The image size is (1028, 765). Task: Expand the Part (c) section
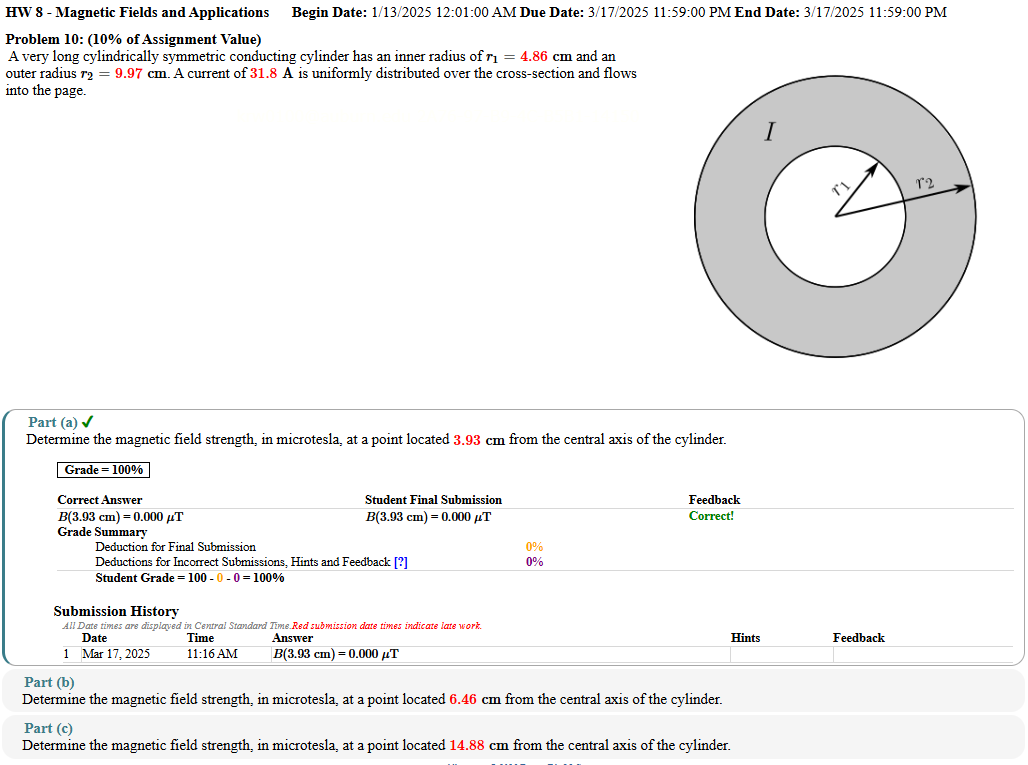point(50,728)
